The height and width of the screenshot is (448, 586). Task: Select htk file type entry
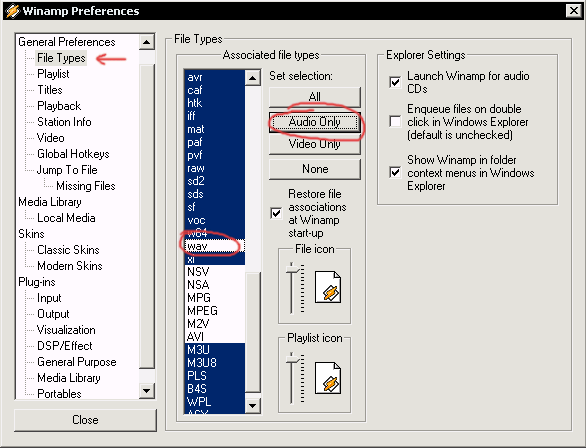215,103
